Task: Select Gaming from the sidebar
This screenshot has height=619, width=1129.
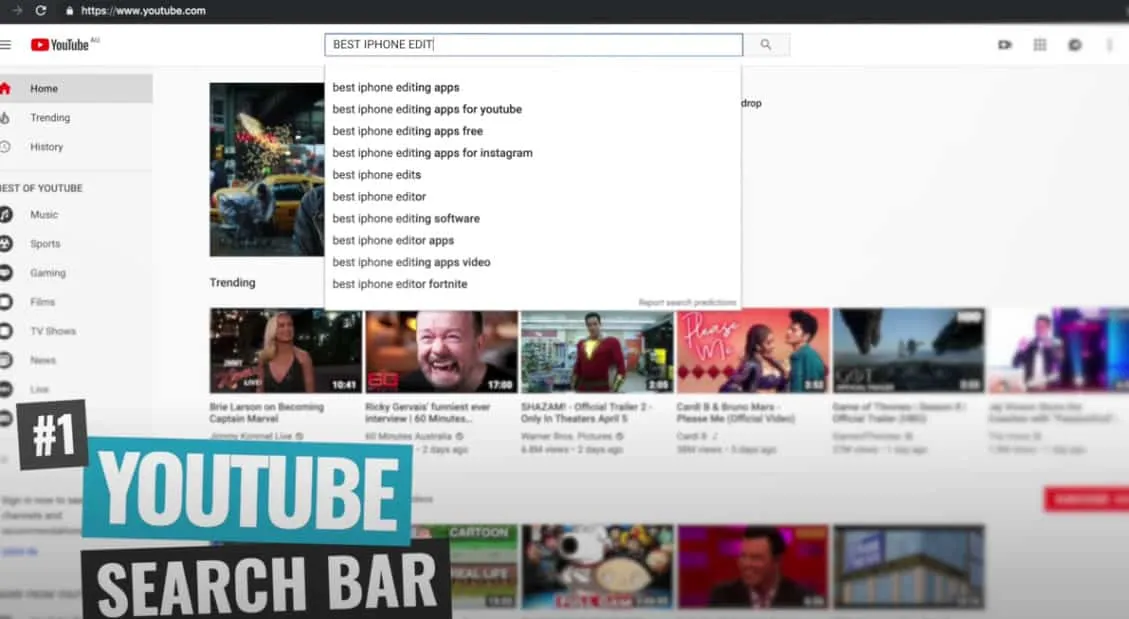Action: 47,273
